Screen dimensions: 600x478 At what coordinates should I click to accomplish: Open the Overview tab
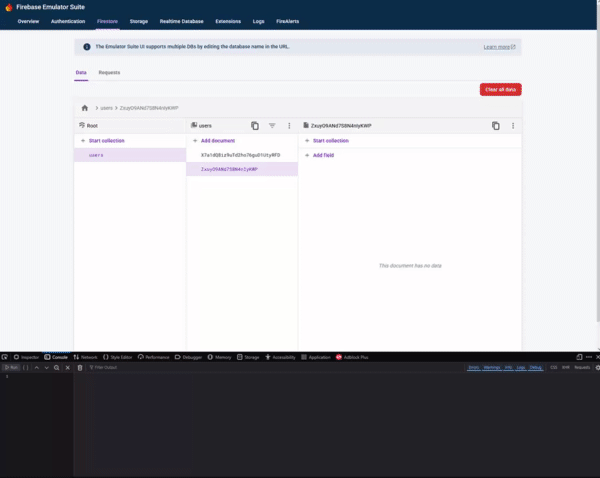[28, 21]
